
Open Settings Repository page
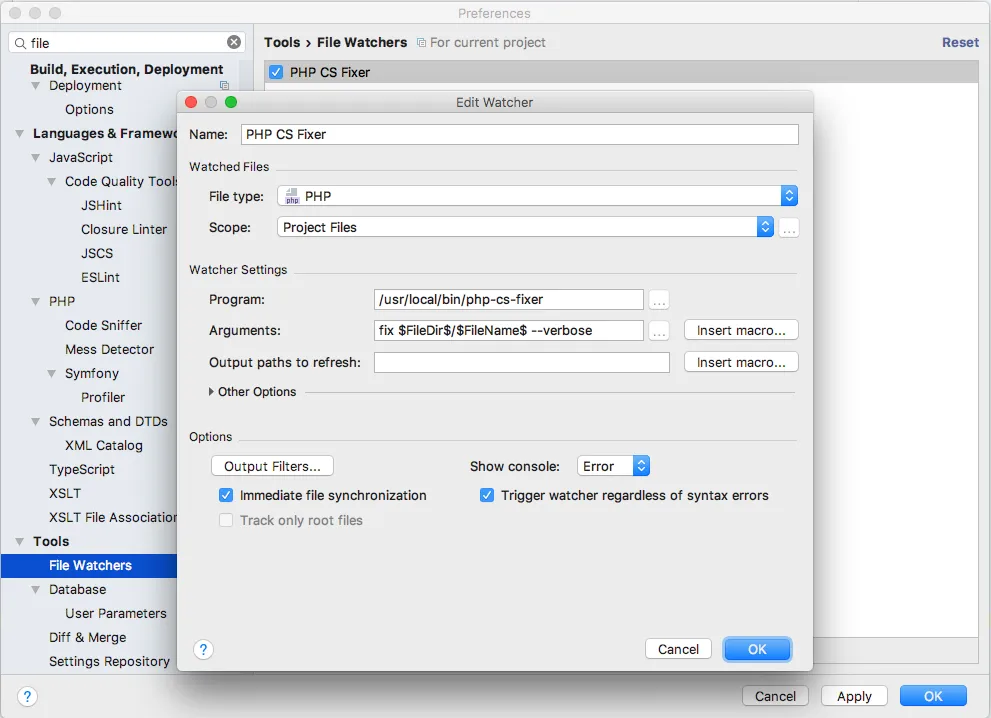(109, 662)
